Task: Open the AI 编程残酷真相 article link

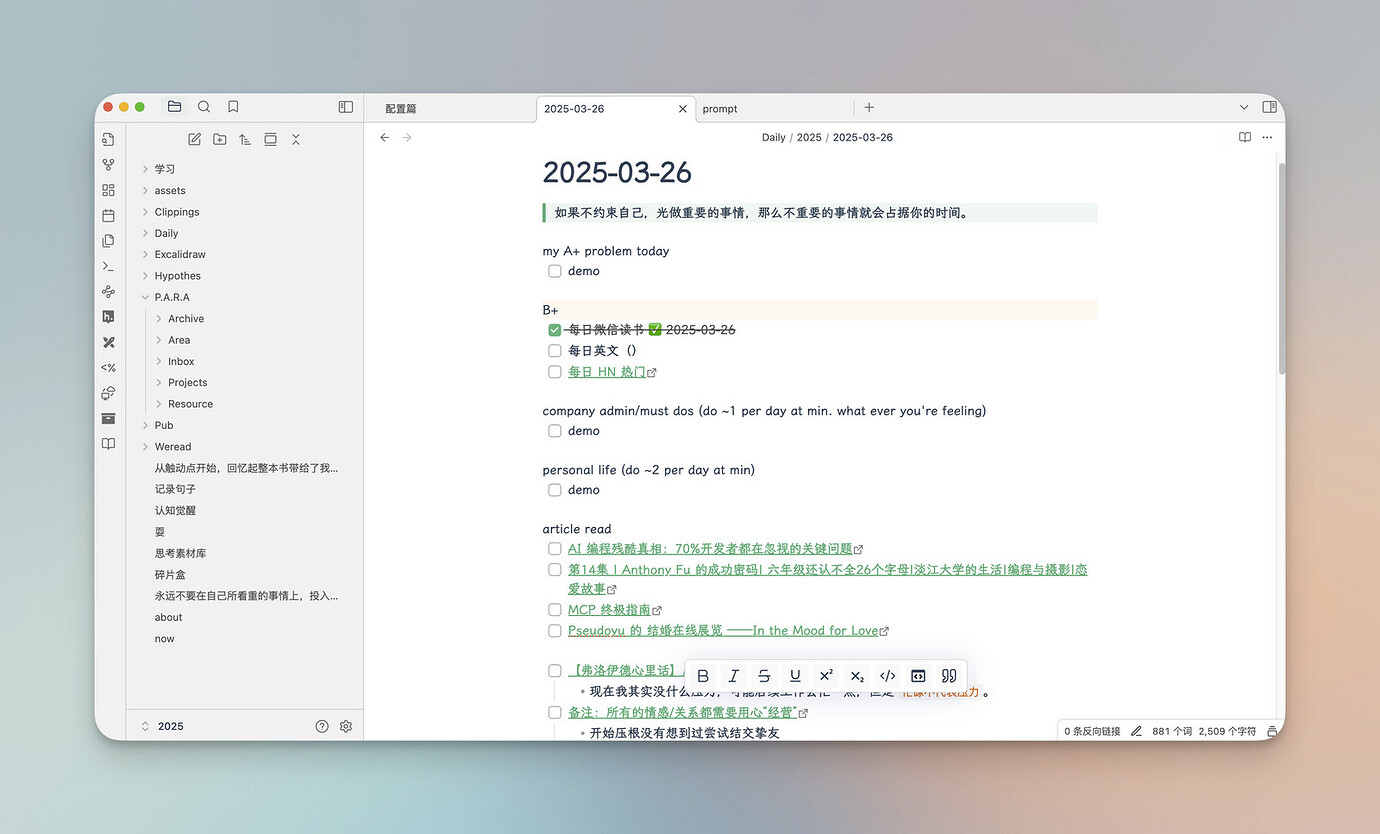Action: tap(710, 549)
